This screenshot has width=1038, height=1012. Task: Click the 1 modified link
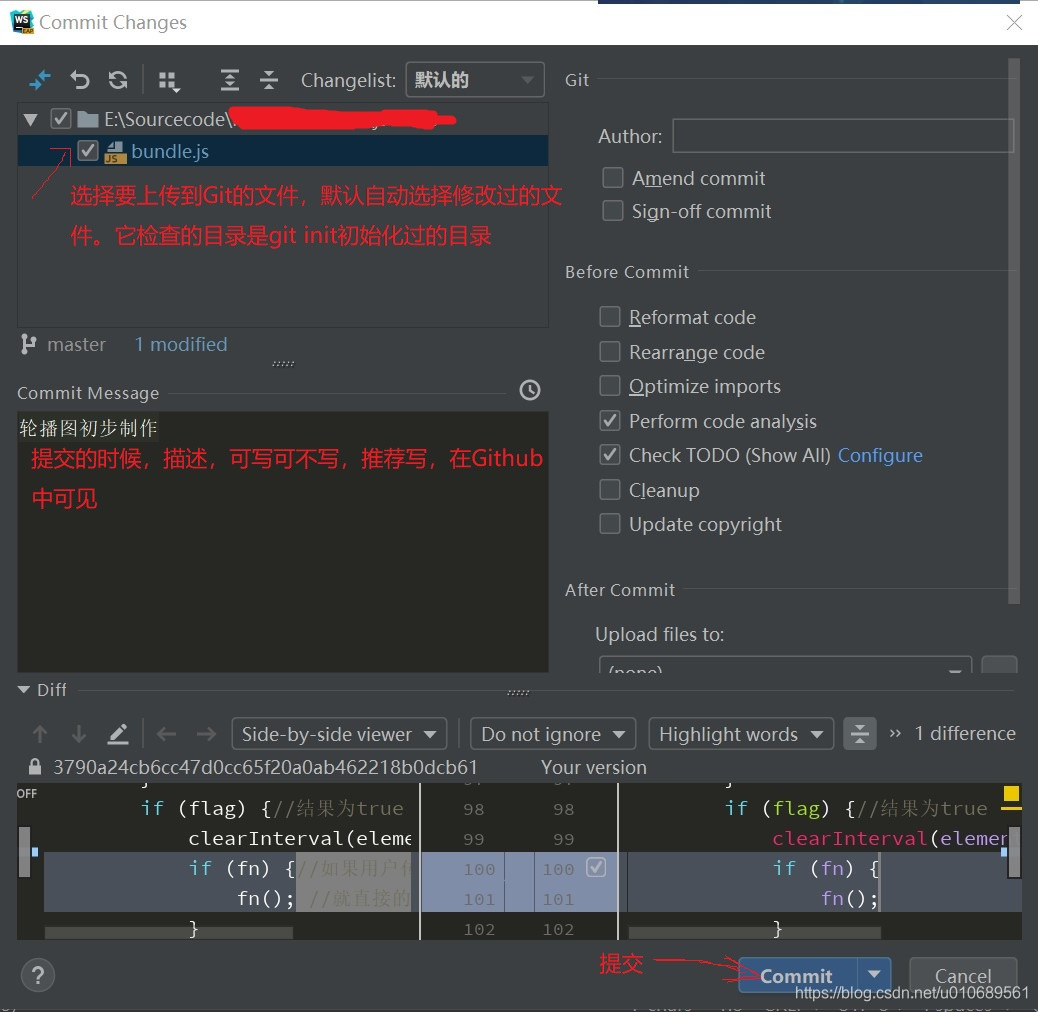coord(181,344)
